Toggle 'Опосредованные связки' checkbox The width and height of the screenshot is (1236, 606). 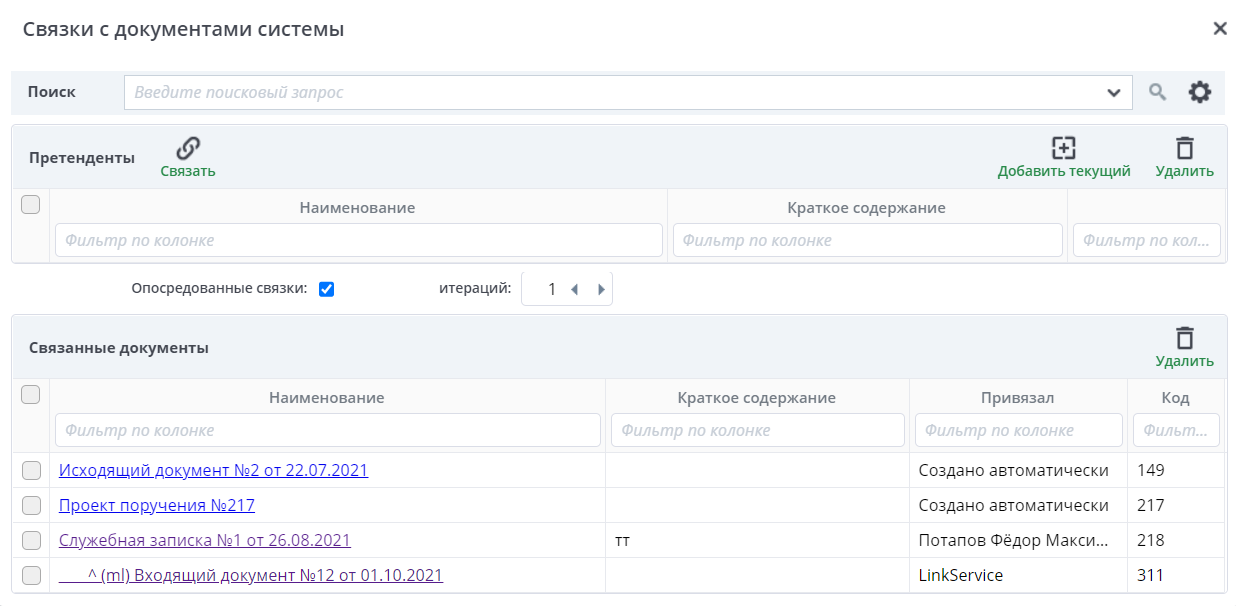[x=326, y=289]
